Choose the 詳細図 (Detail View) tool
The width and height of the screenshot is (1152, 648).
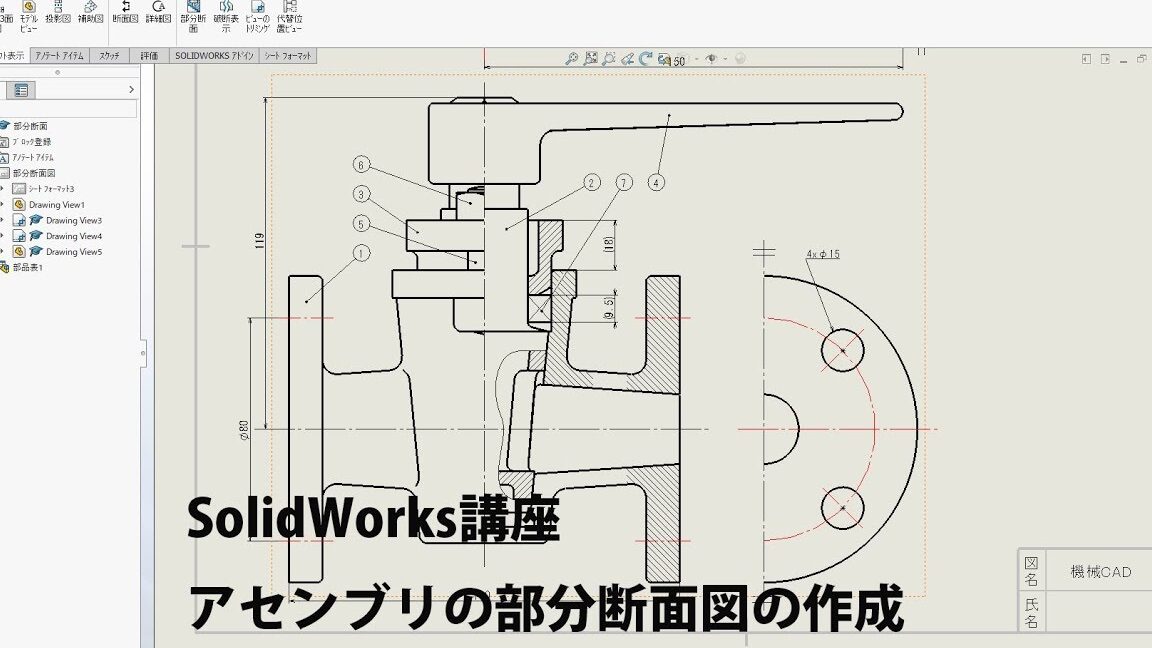(158, 12)
